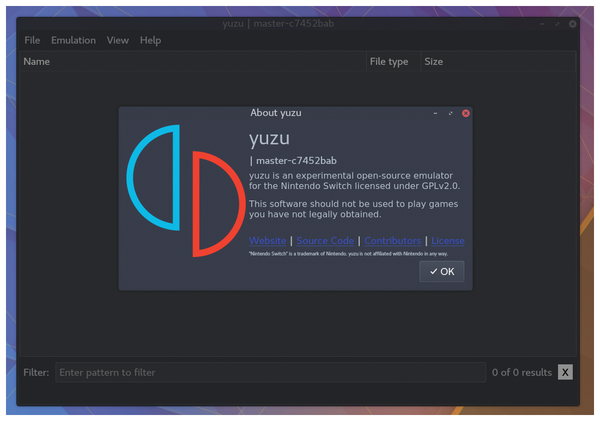The height and width of the screenshot is (421, 600).
Task: Sort the game list by Name column
Action: [x=190, y=61]
